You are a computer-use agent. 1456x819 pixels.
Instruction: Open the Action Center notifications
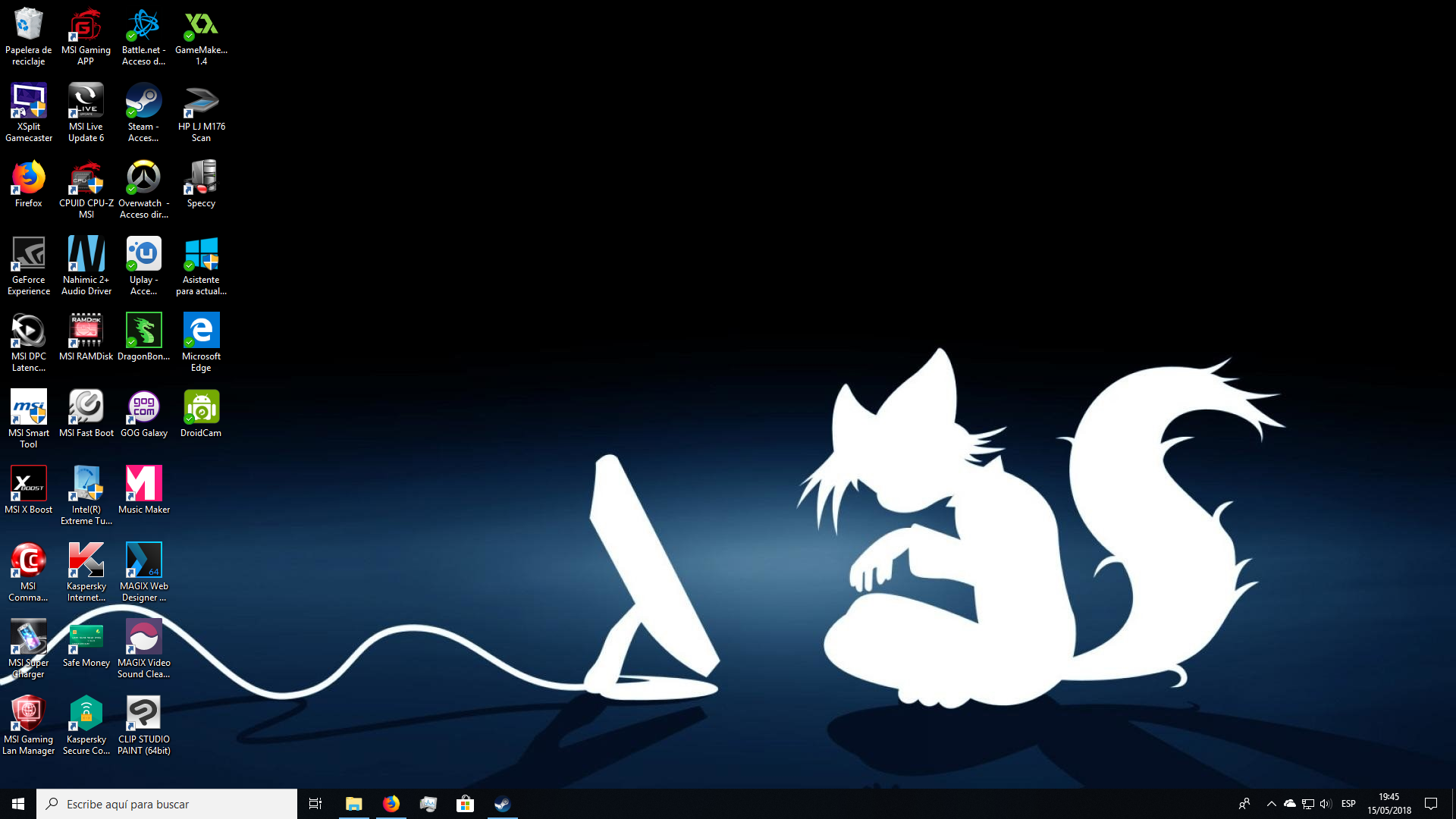coord(1431,804)
